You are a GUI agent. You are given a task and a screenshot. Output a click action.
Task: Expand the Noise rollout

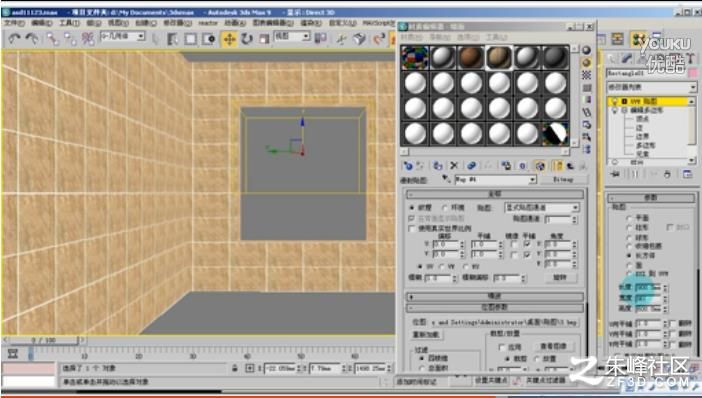495,296
